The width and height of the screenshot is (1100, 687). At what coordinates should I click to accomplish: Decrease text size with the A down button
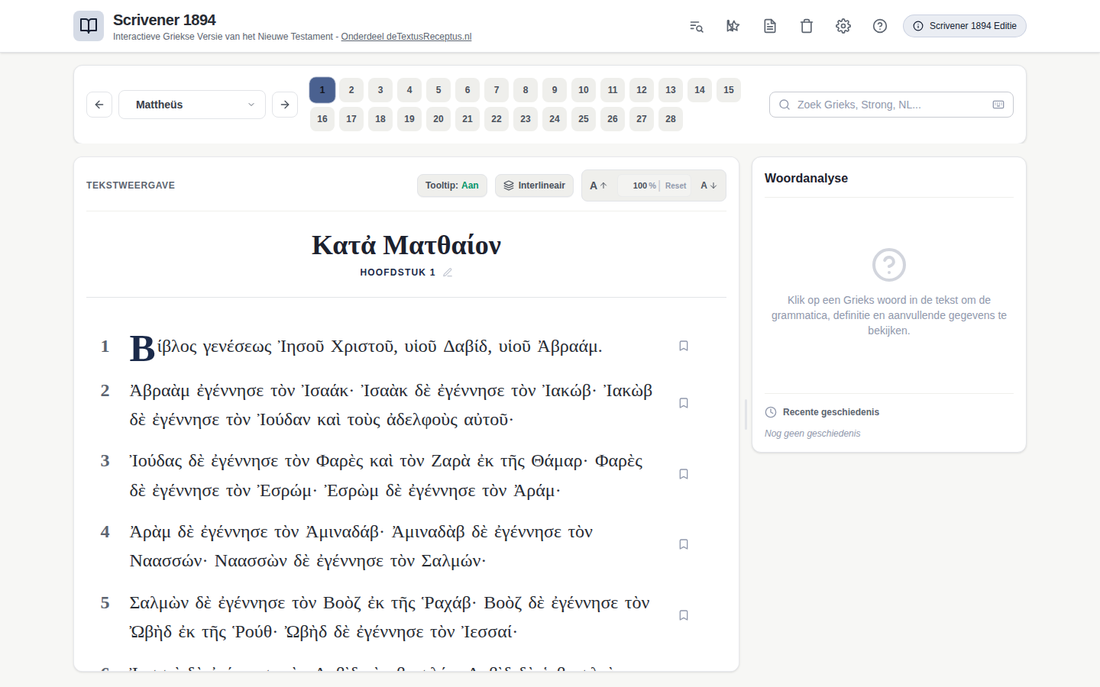click(x=709, y=186)
